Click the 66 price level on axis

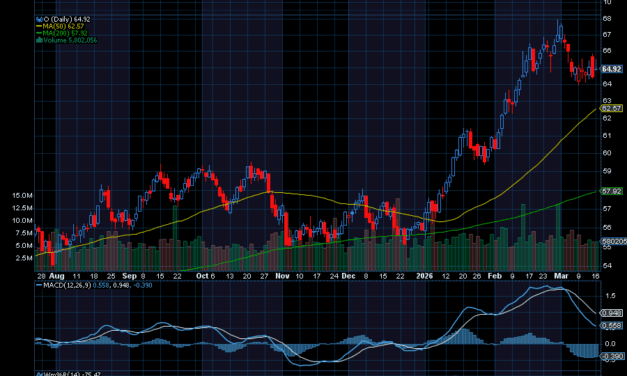pos(607,51)
